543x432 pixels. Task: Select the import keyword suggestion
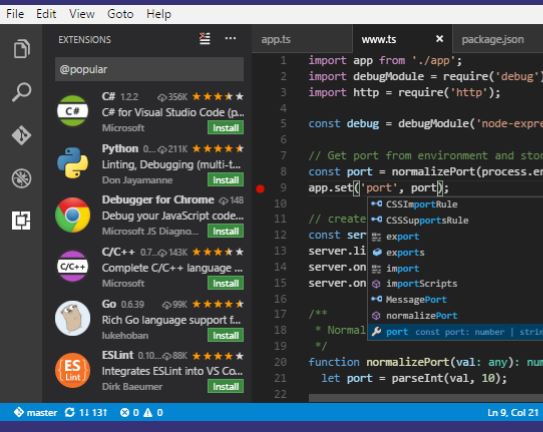pyautogui.click(x=455, y=268)
